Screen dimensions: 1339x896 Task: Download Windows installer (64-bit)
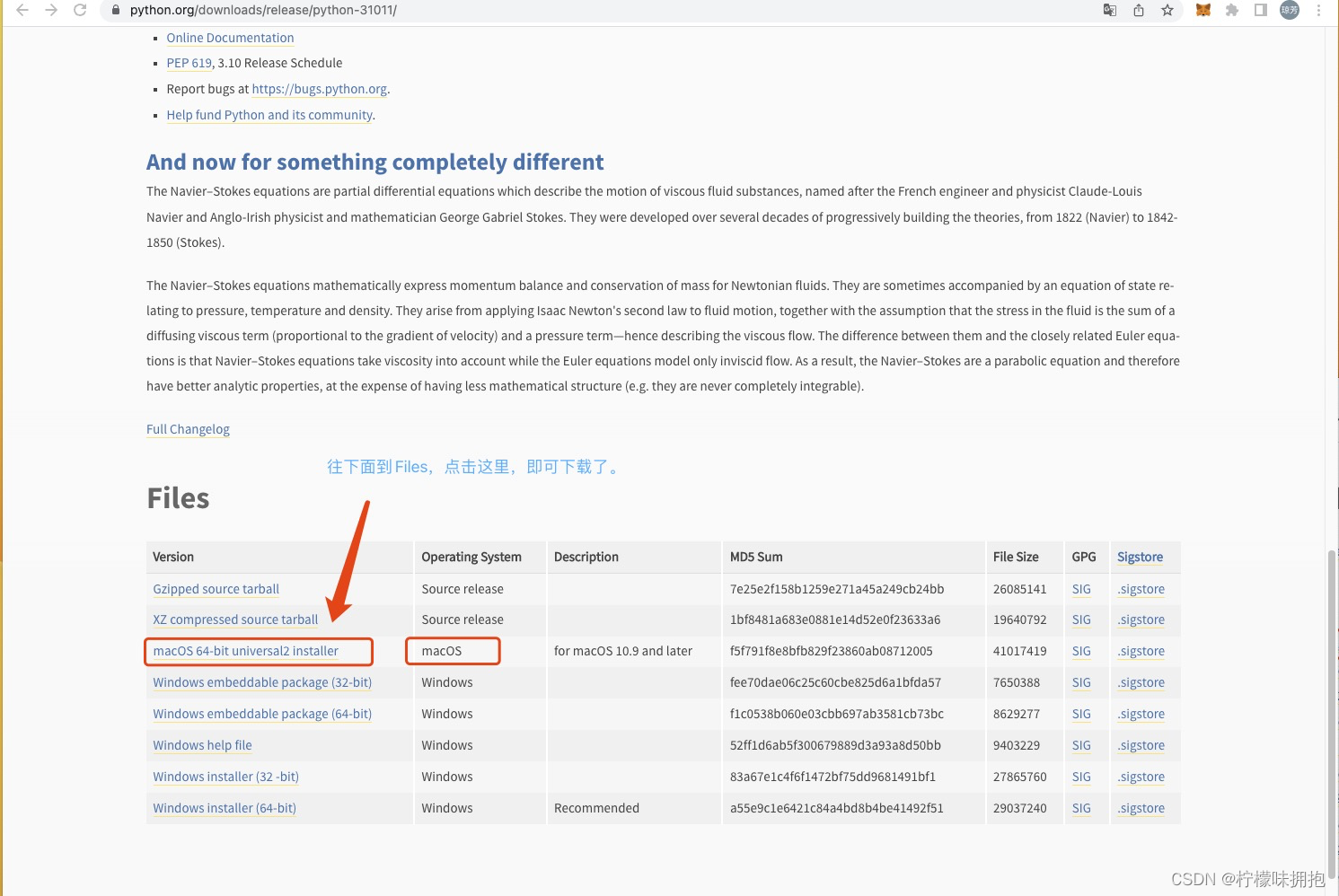(225, 808)
